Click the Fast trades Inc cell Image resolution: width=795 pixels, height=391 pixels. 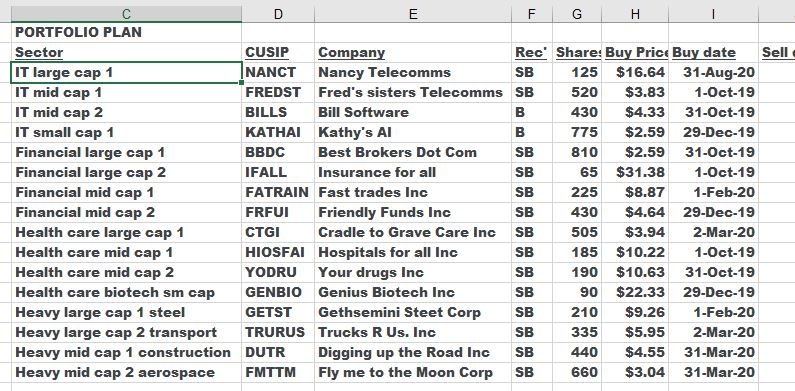(413, 192)
